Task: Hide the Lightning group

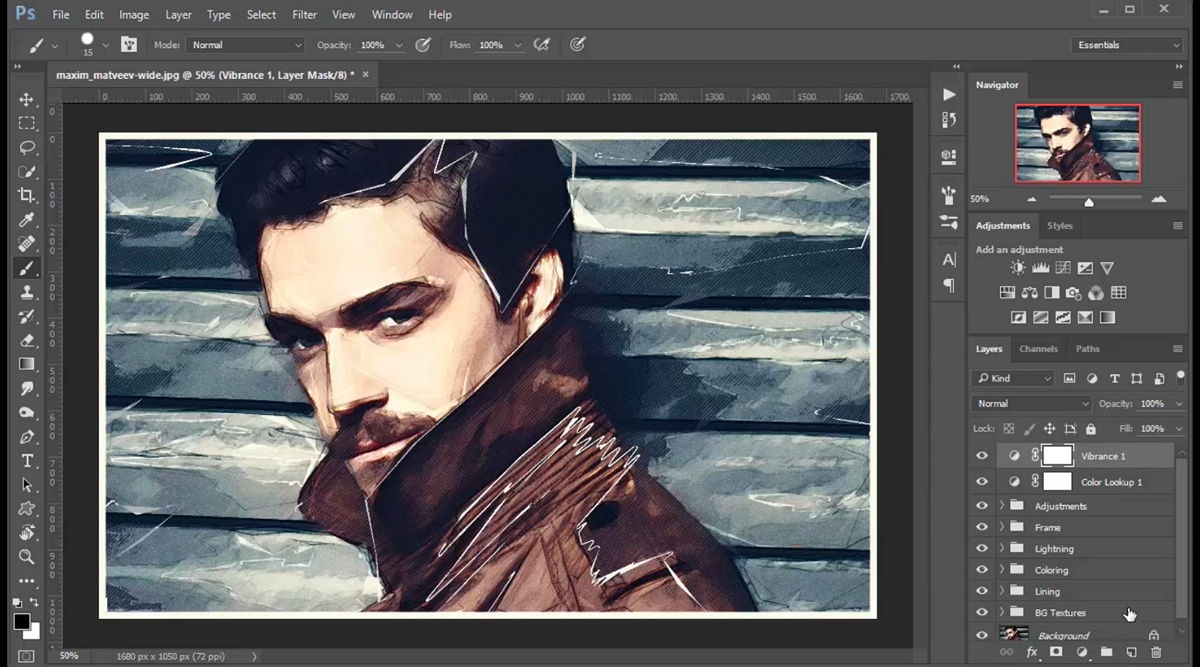Action: [982, 549]
